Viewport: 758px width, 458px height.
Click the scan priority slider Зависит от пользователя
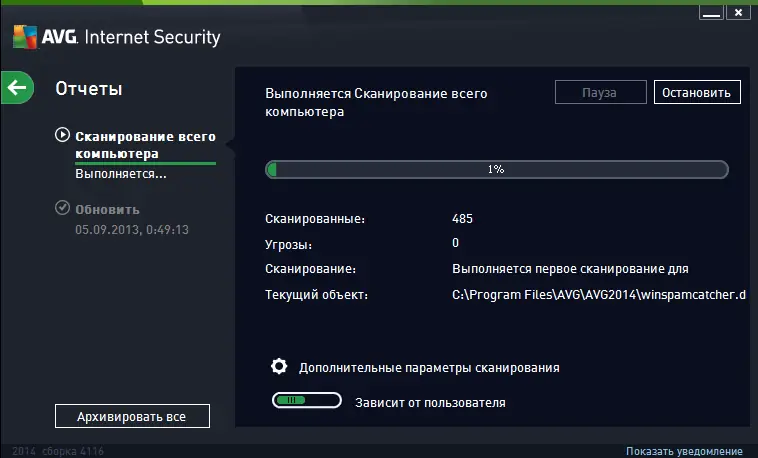click(306, 402)
